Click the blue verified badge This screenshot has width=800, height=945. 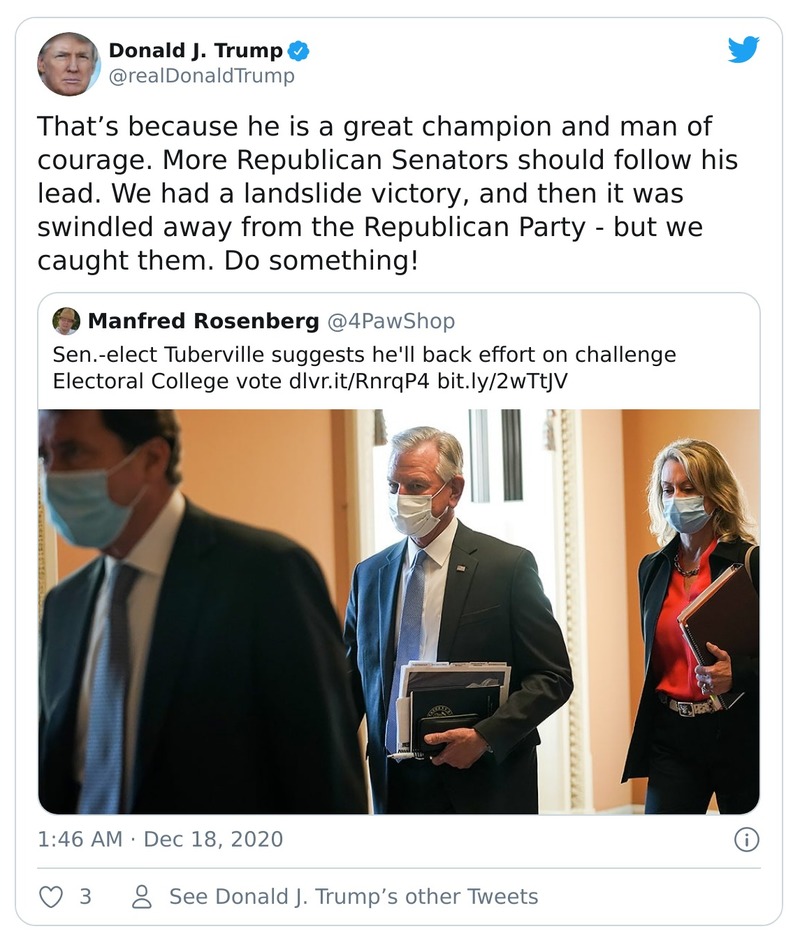click(298, 50)
